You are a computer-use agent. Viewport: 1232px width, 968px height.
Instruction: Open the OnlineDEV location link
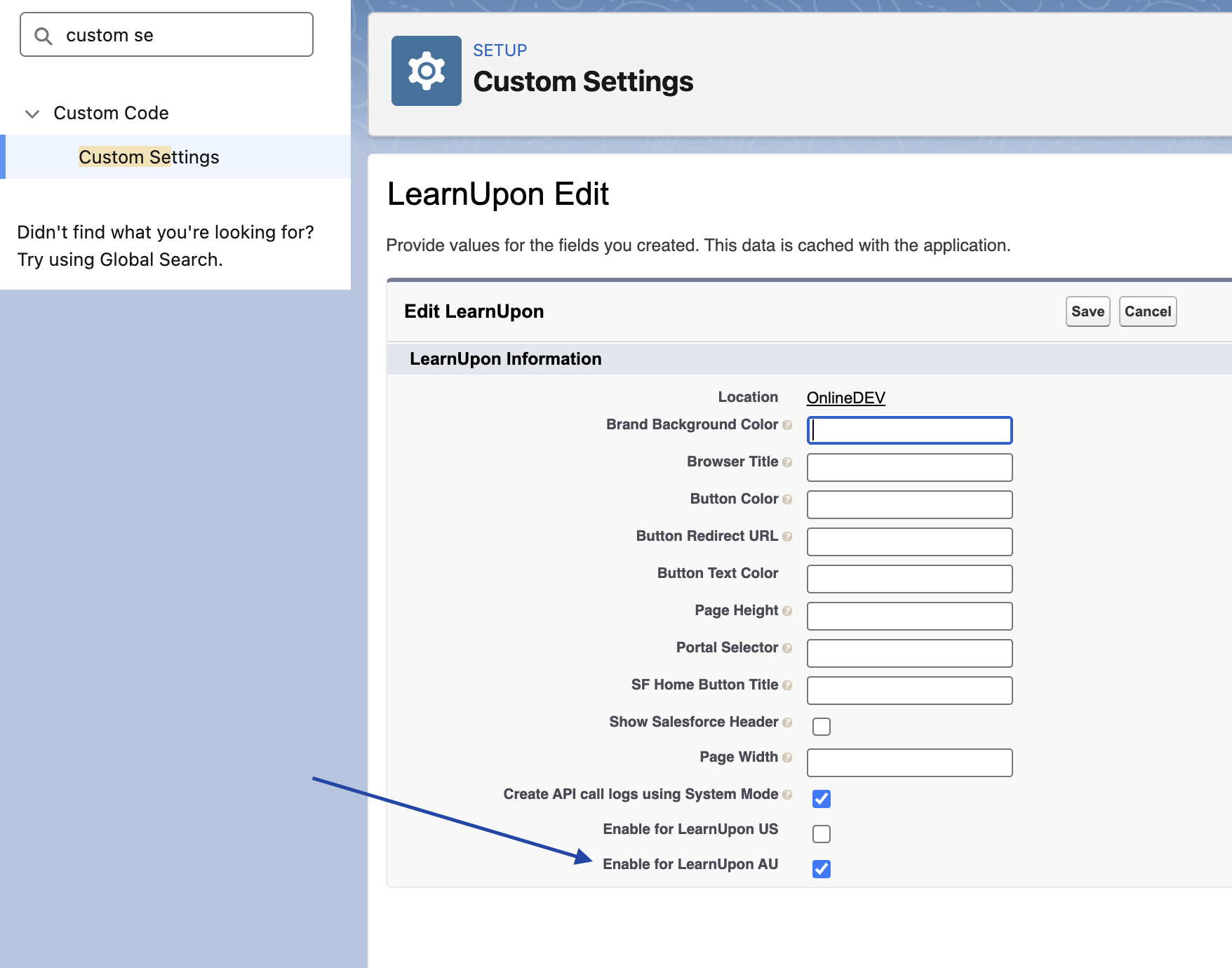tap(845, 398)
